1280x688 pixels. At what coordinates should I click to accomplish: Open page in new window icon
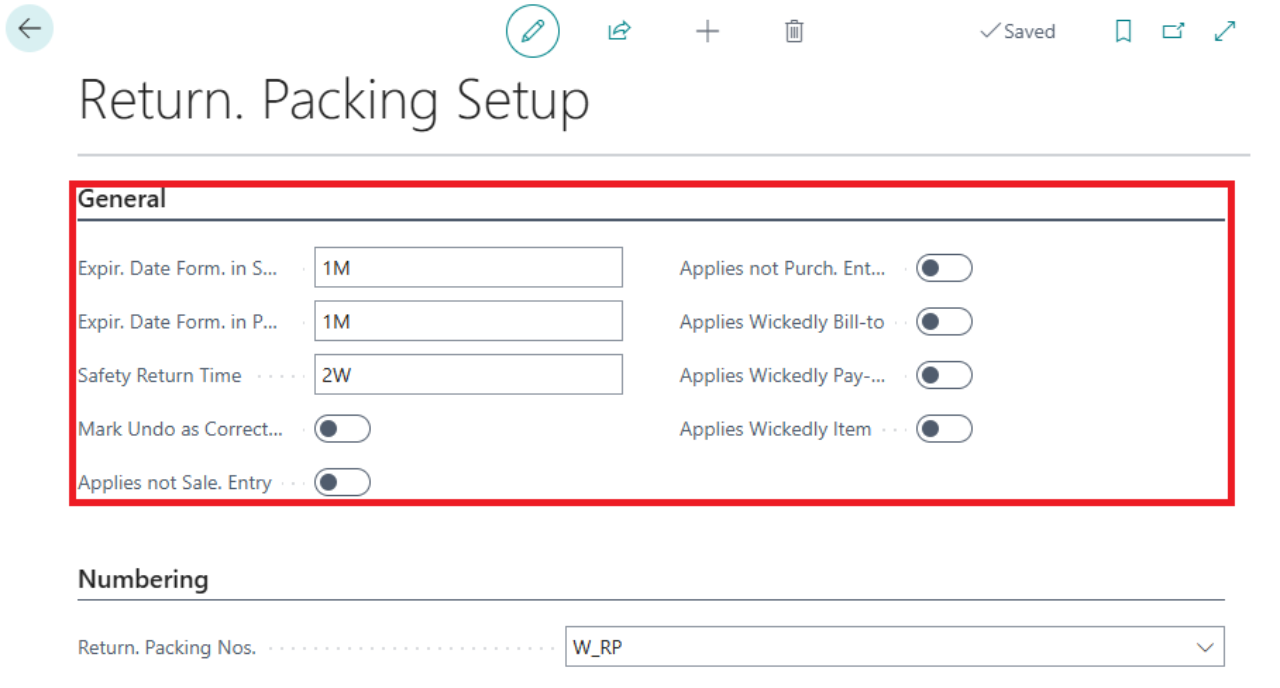point(1173,31)
